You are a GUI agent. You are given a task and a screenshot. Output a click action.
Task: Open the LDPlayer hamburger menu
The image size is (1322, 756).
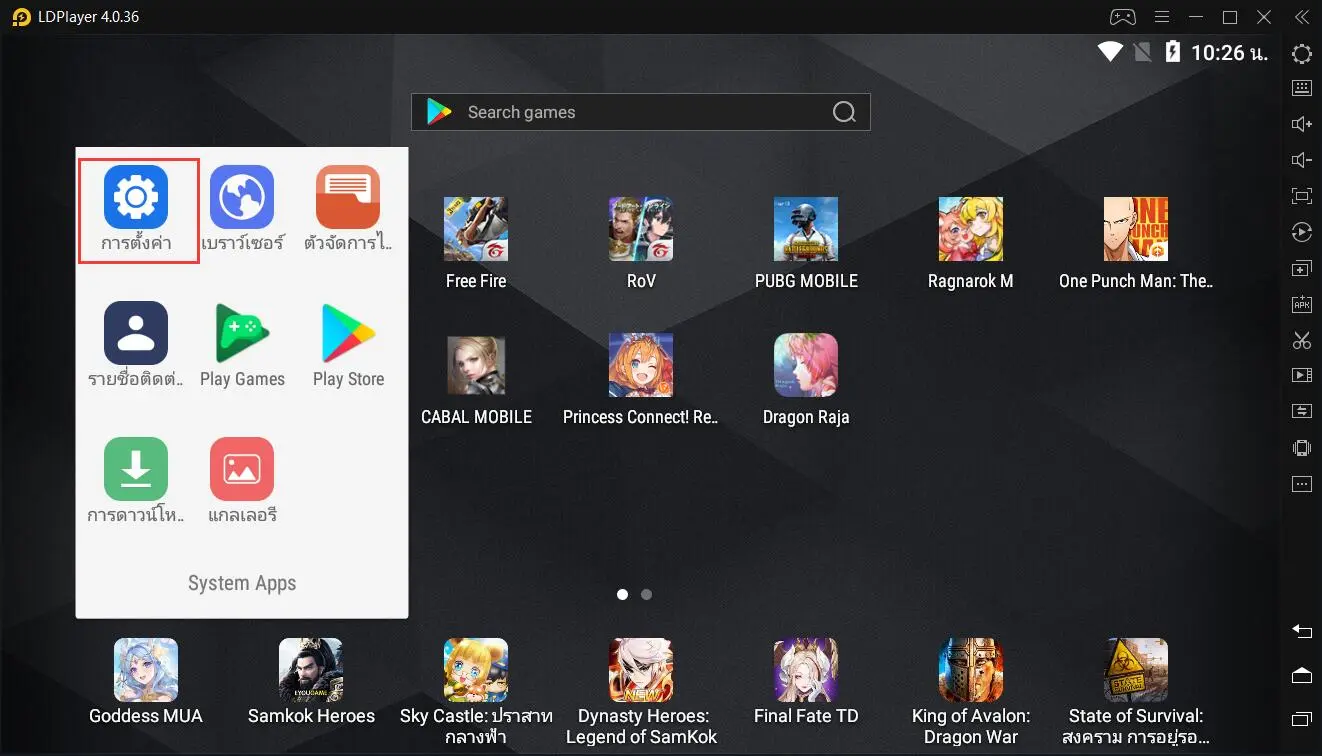click(1162, 17)
